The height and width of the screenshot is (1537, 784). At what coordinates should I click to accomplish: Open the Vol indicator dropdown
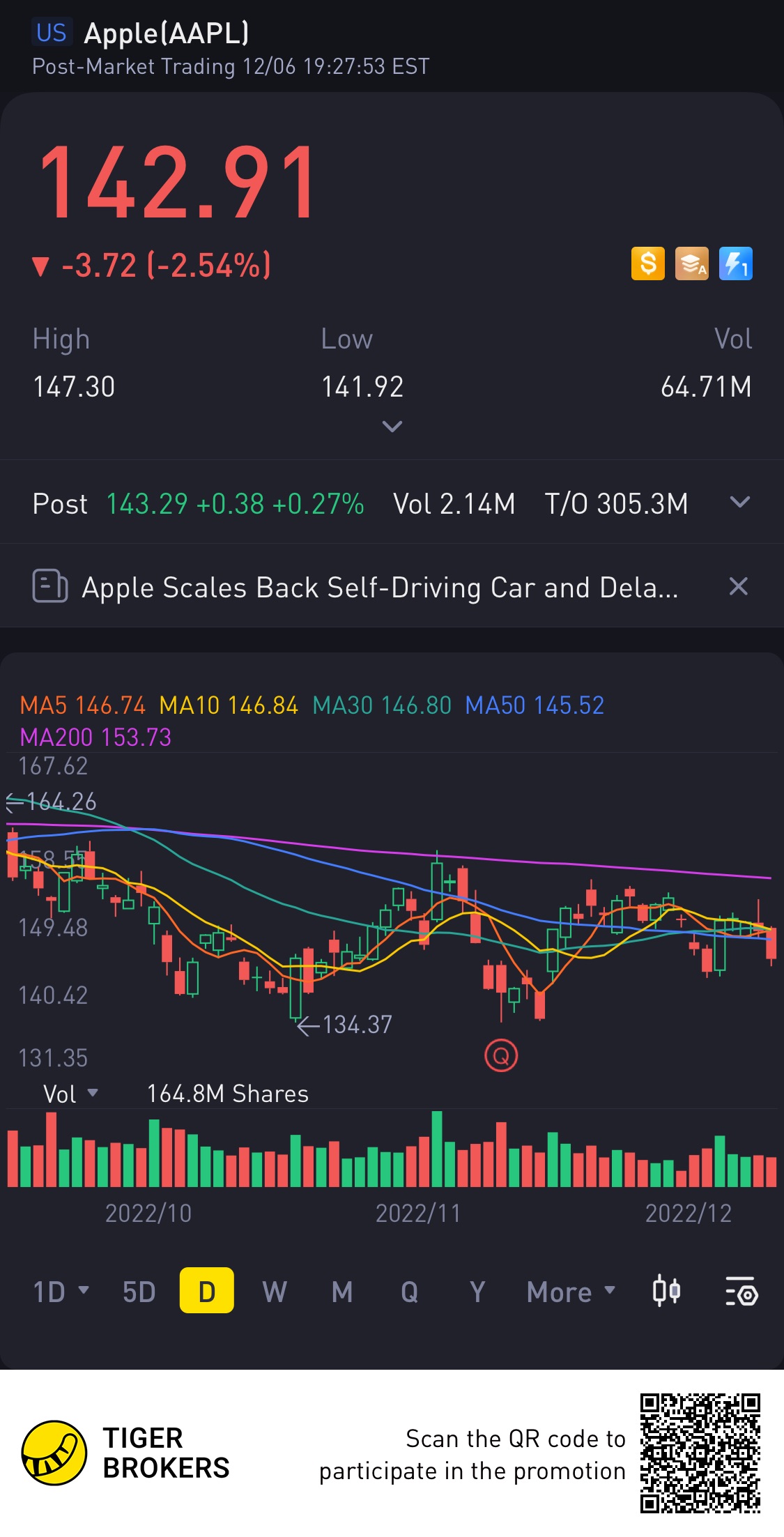[x=70, y=1094]
